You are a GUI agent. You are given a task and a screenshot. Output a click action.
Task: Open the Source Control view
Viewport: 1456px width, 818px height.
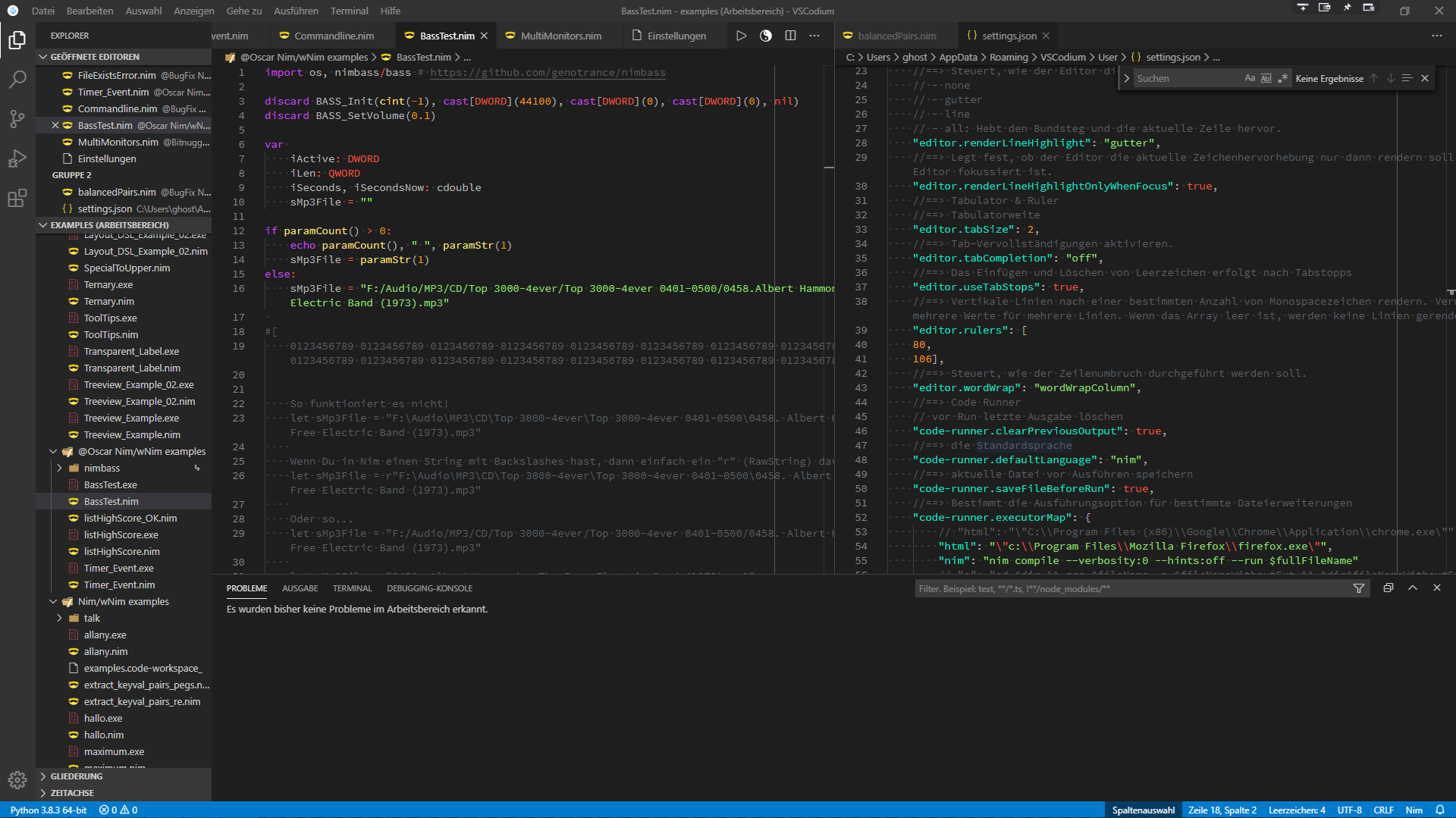pyautogui.click(x=17, y=119)
